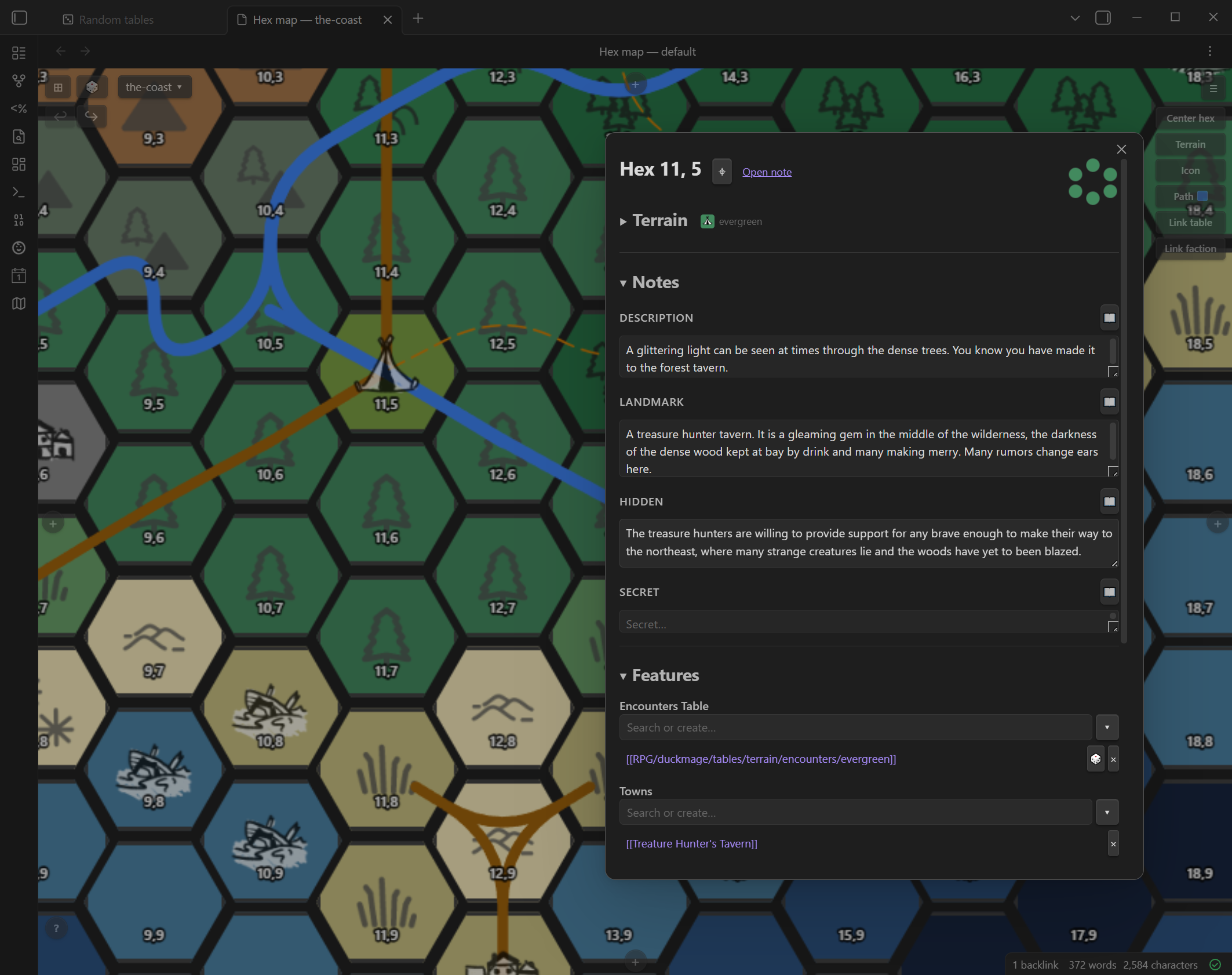Roll the evergreen encounters table dice icon
1232x975 pixels.
point(1095,759)
